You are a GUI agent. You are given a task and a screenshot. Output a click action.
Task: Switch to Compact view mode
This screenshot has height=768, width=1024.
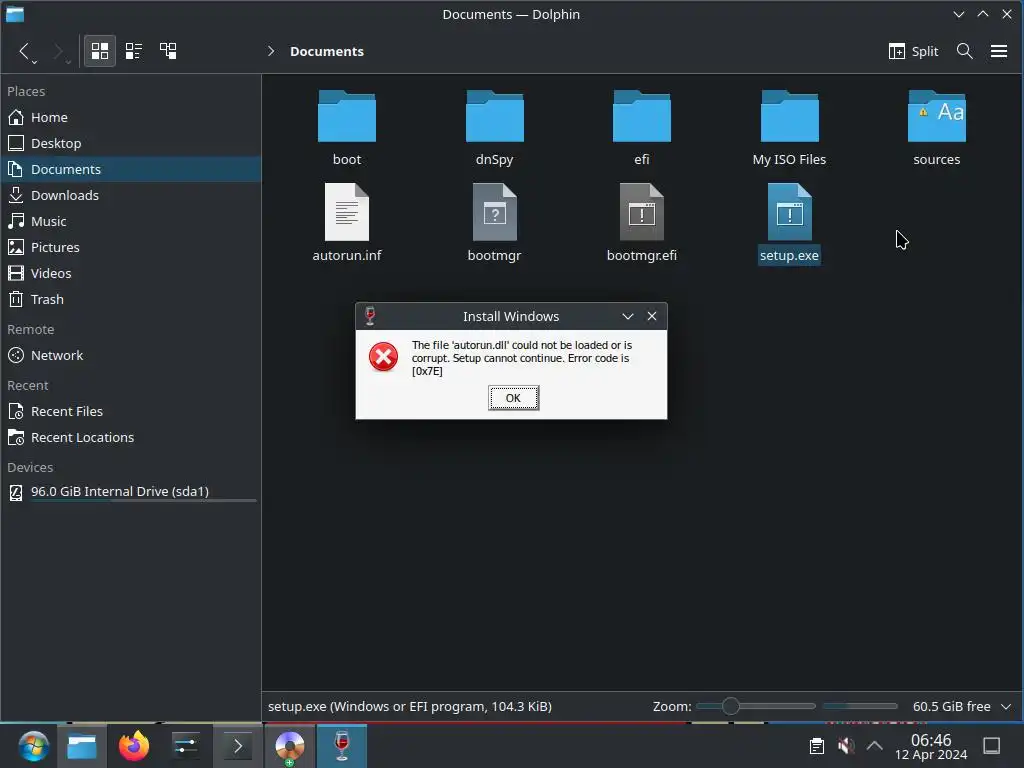tap(134, 51)
